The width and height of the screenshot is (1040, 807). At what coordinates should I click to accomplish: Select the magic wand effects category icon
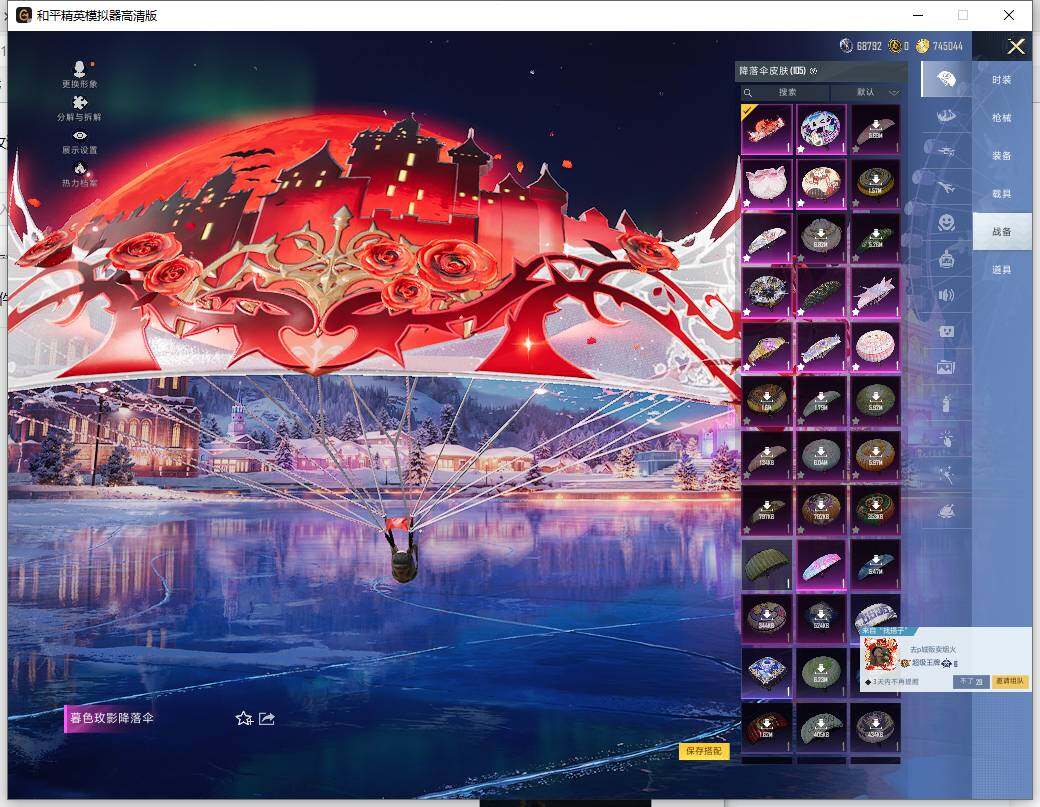point(946,474)
